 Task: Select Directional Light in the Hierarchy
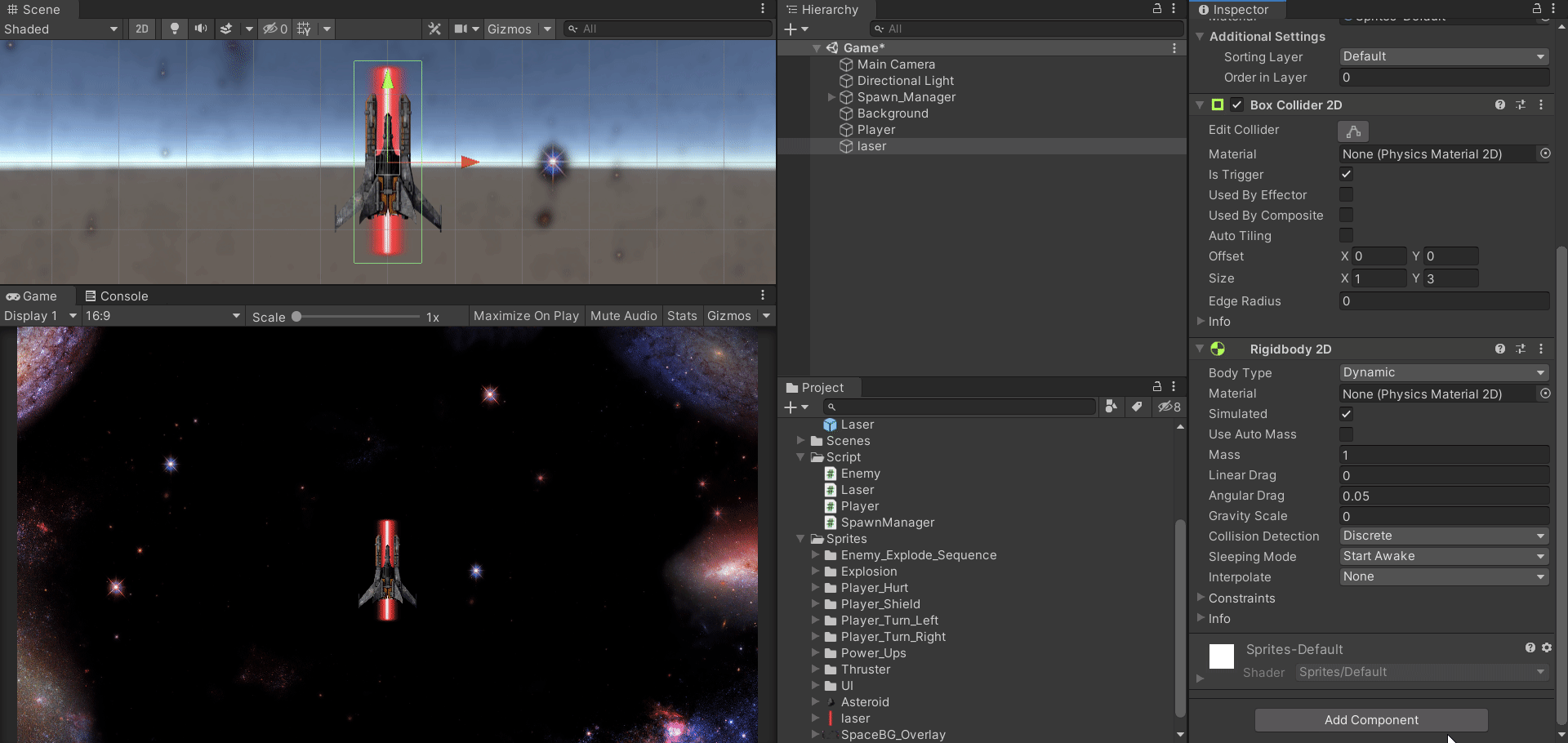coord(906,81)
